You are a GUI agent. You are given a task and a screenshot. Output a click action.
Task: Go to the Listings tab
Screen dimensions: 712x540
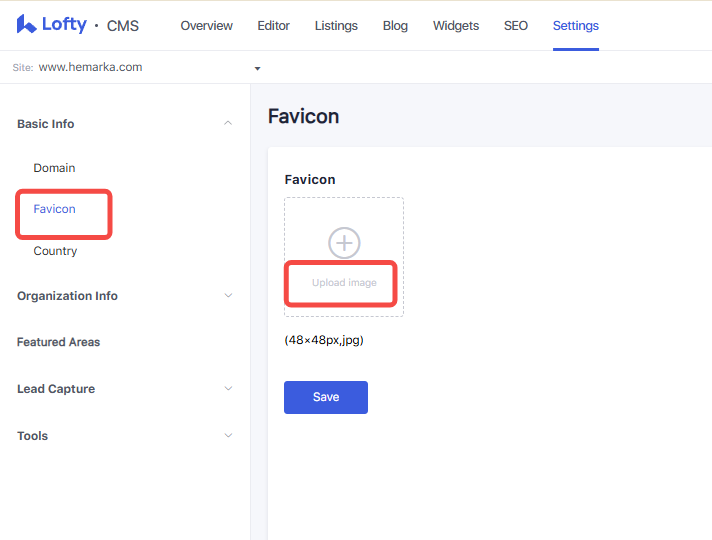pyautogui.click(x=336, y=26)
